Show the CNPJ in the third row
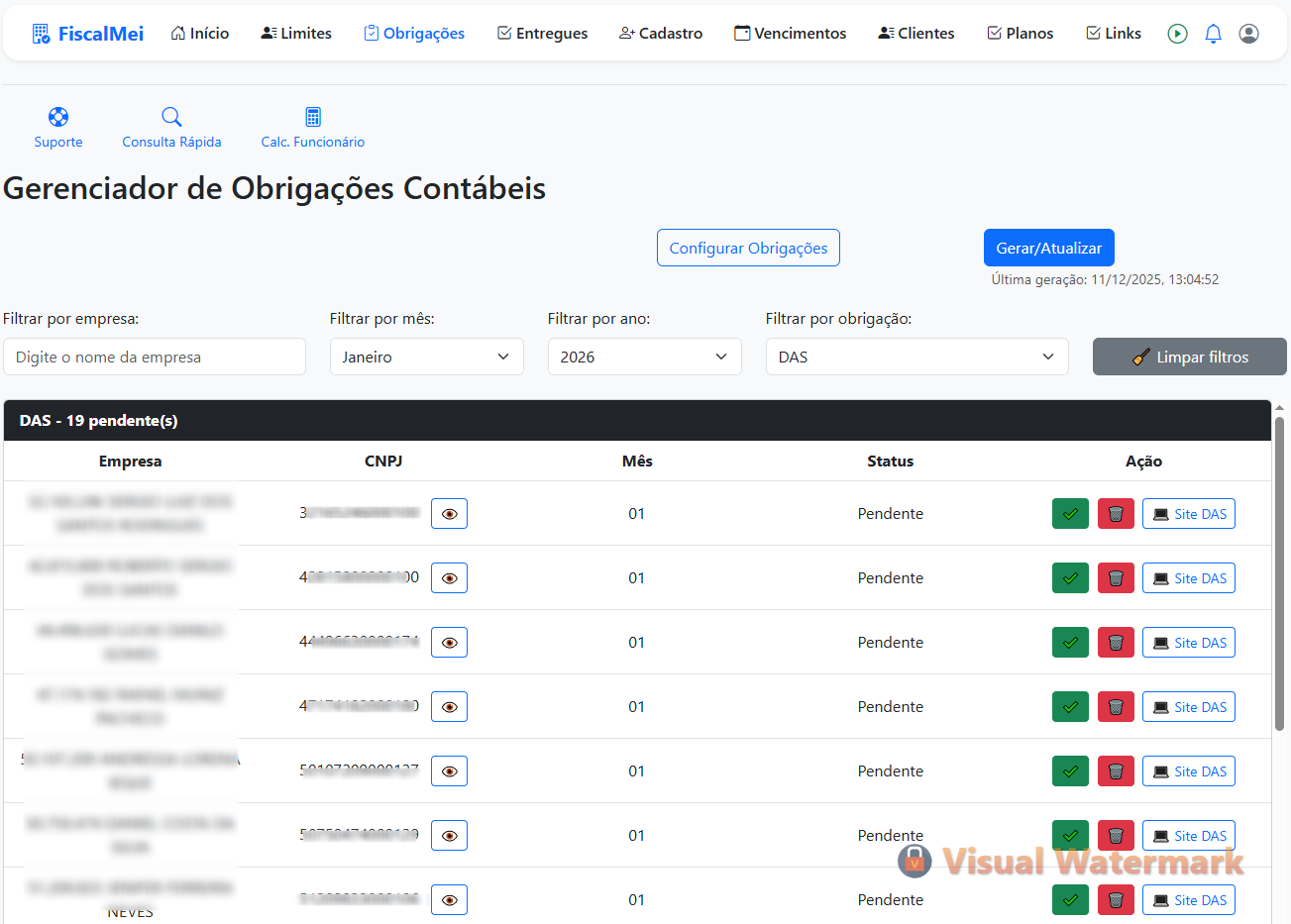Image resolution: width=1291 pixels, height=924 pixels. tap(449, 642)
